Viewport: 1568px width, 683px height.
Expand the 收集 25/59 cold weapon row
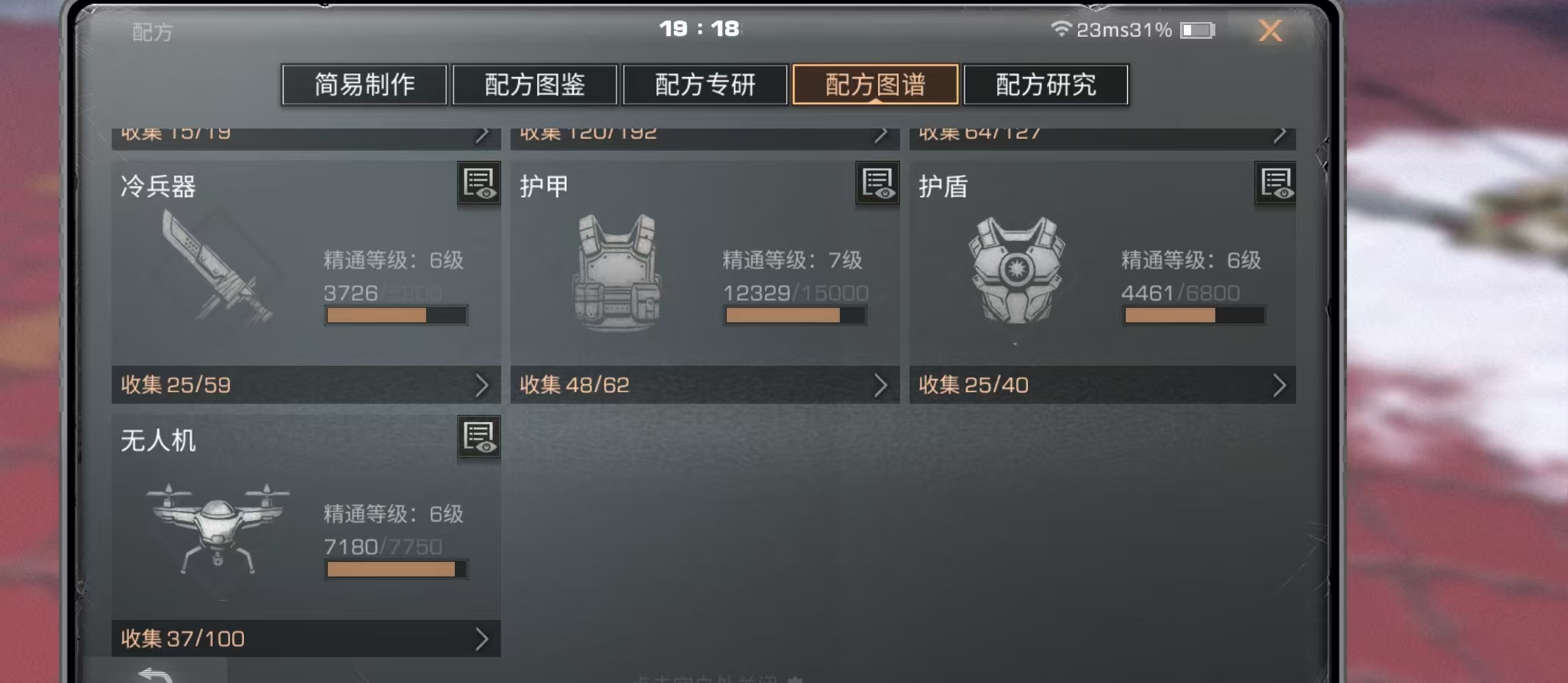[306, 385]
